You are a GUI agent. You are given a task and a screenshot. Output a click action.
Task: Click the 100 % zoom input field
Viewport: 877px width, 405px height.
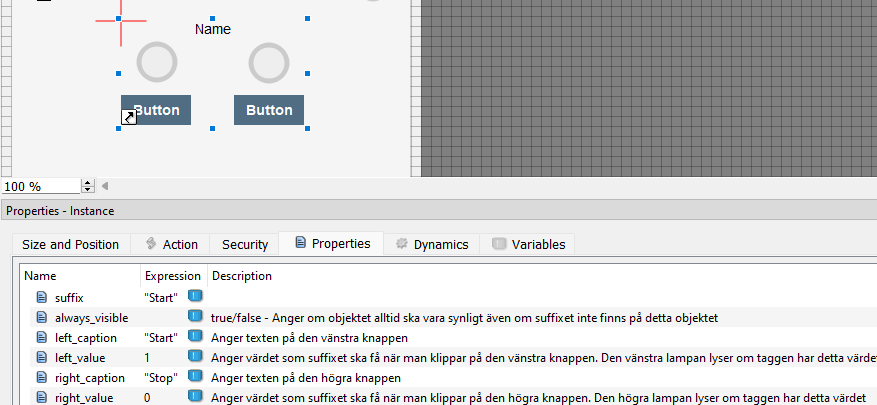tap(40, 186)
